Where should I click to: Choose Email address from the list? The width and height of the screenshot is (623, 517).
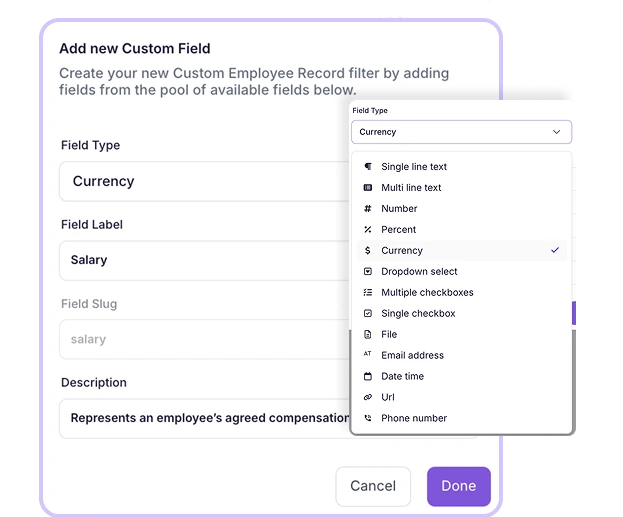tap(412, 355)
